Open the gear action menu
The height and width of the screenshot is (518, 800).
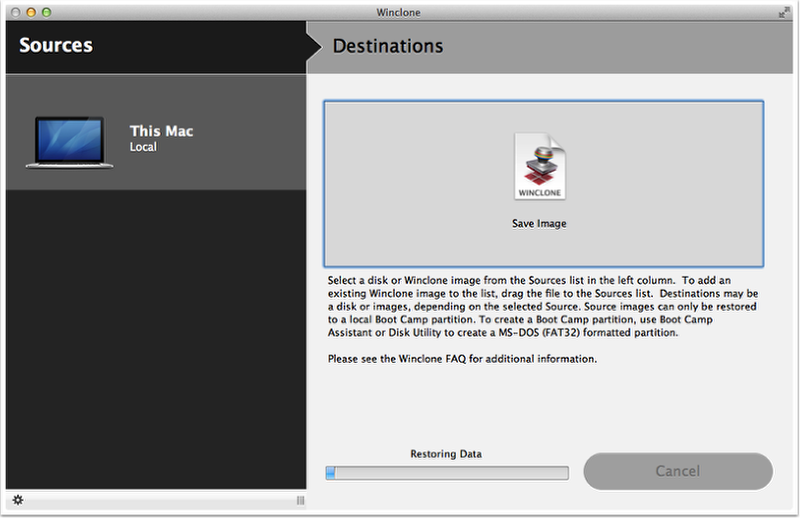[17, 500]
